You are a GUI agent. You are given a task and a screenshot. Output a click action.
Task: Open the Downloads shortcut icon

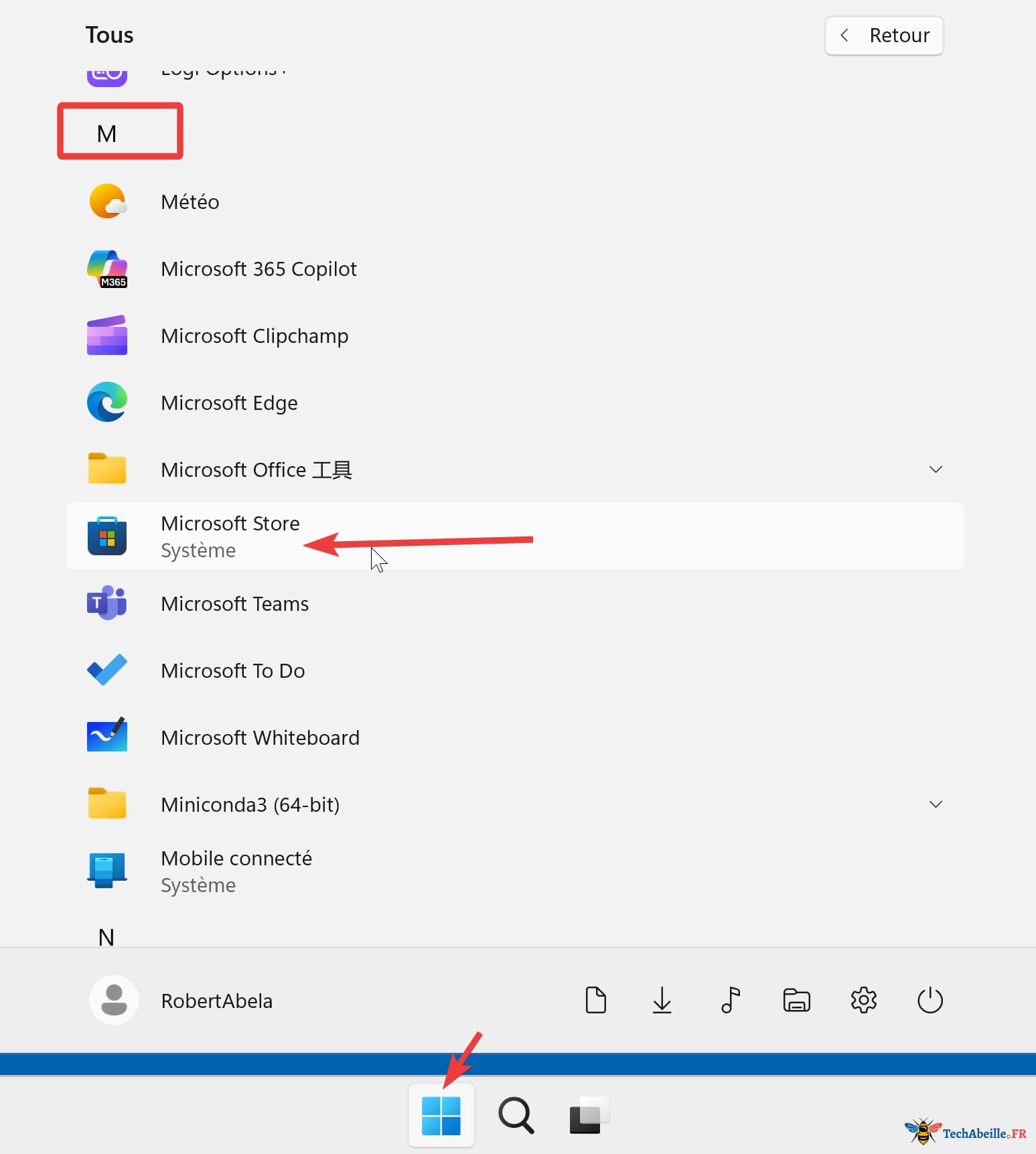(662, 1000)
